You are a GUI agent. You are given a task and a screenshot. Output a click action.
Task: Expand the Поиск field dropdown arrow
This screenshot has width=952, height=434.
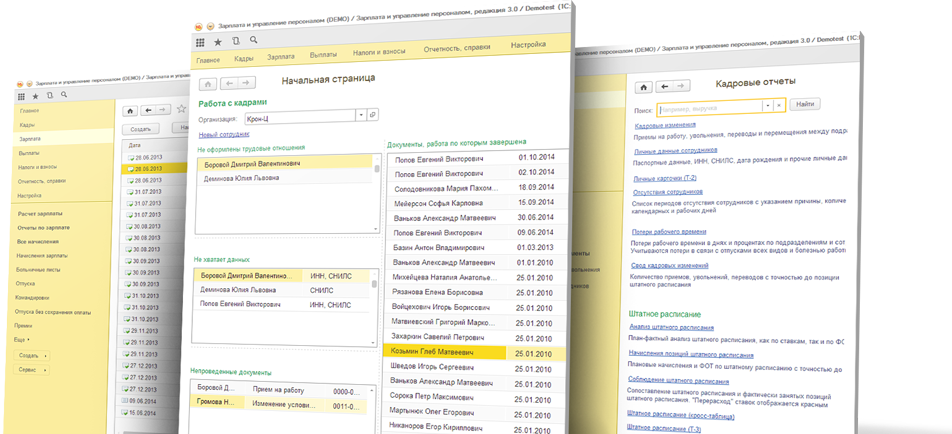[768, 105]
